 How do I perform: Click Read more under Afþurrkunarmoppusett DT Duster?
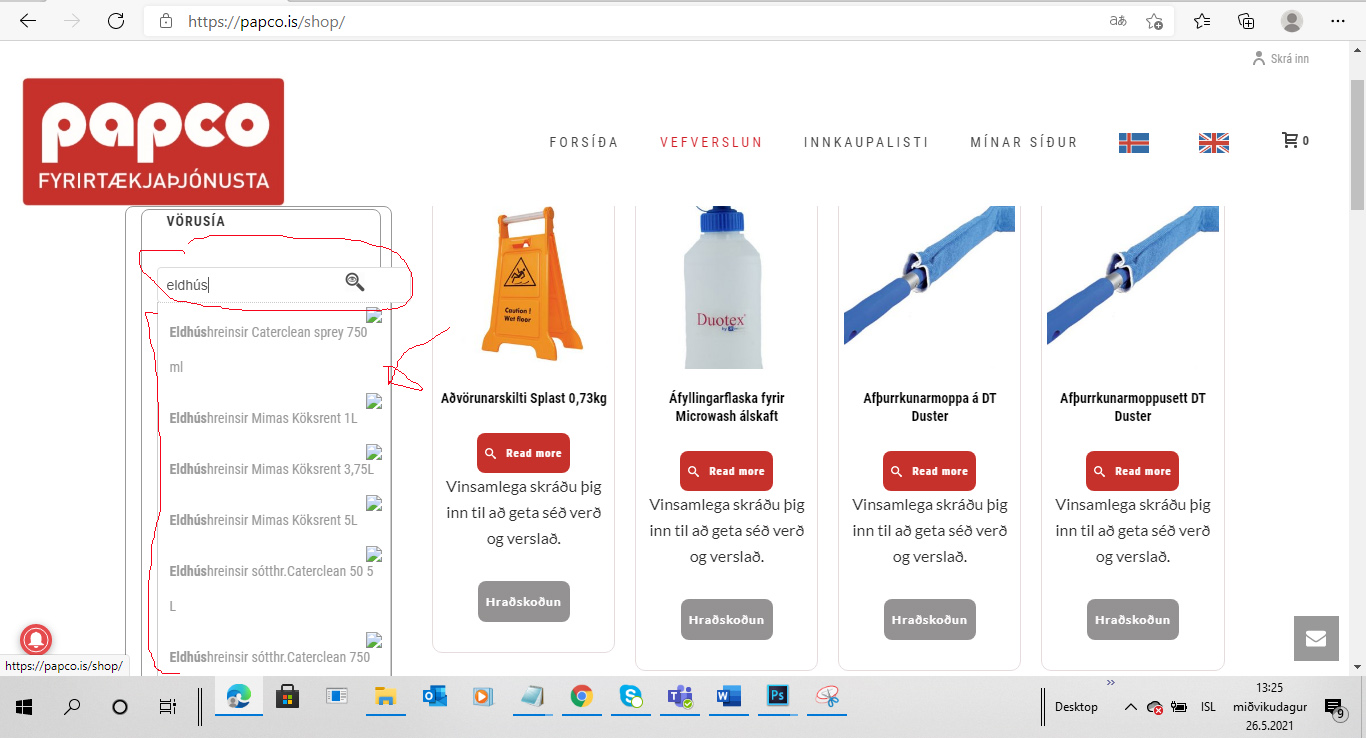click(x=1132, y=471)
